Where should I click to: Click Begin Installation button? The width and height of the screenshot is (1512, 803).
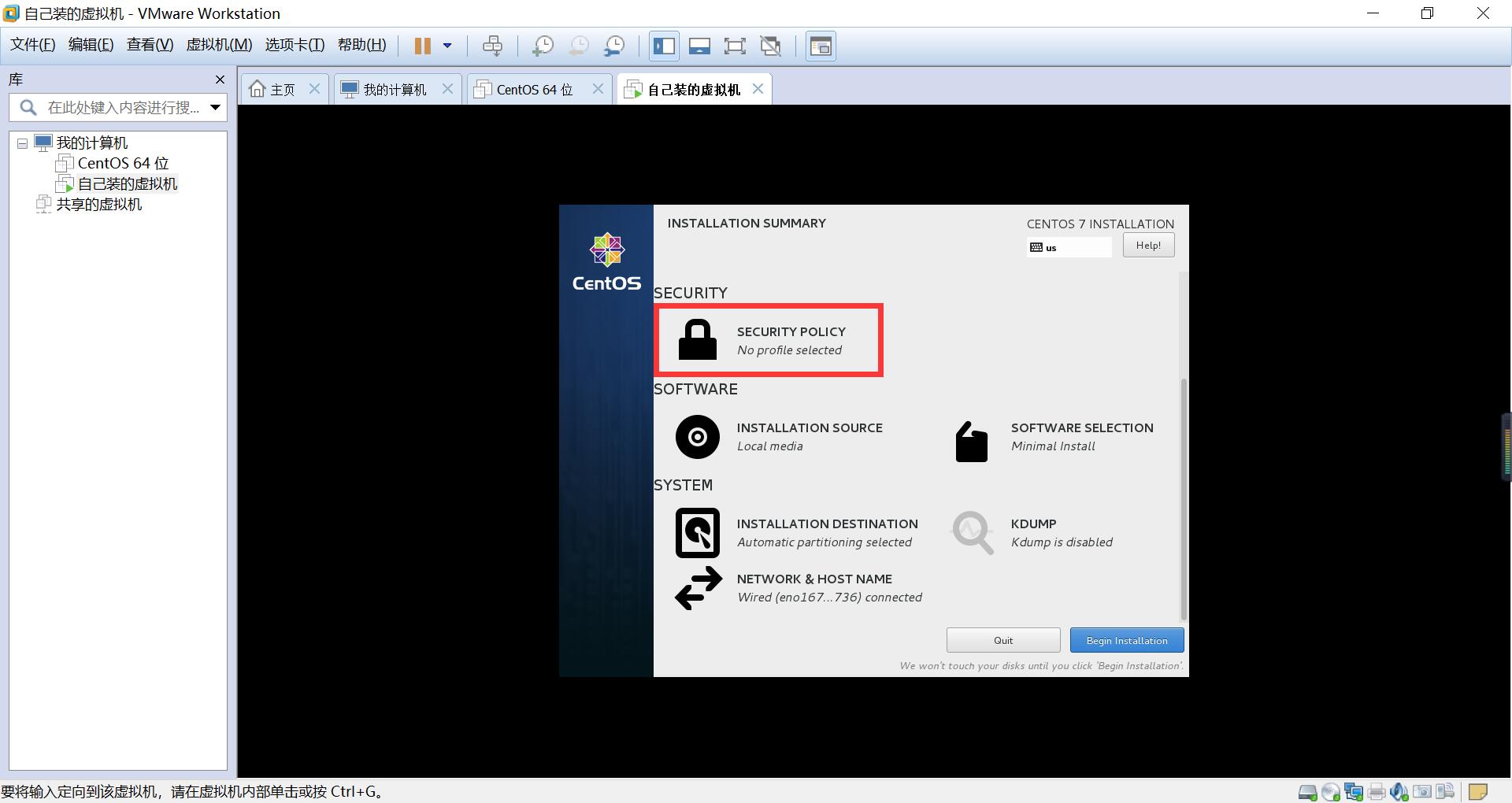point(1127,640)
